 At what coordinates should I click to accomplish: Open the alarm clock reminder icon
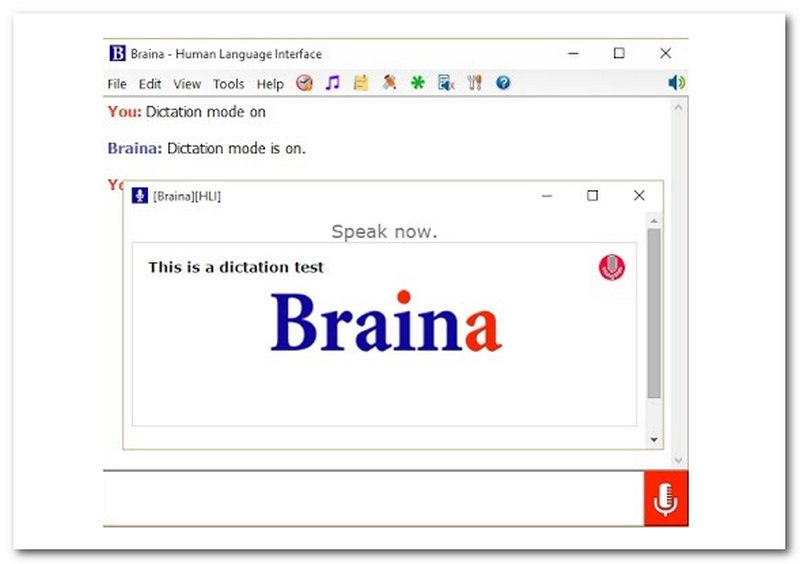click(x=305, y=83)
